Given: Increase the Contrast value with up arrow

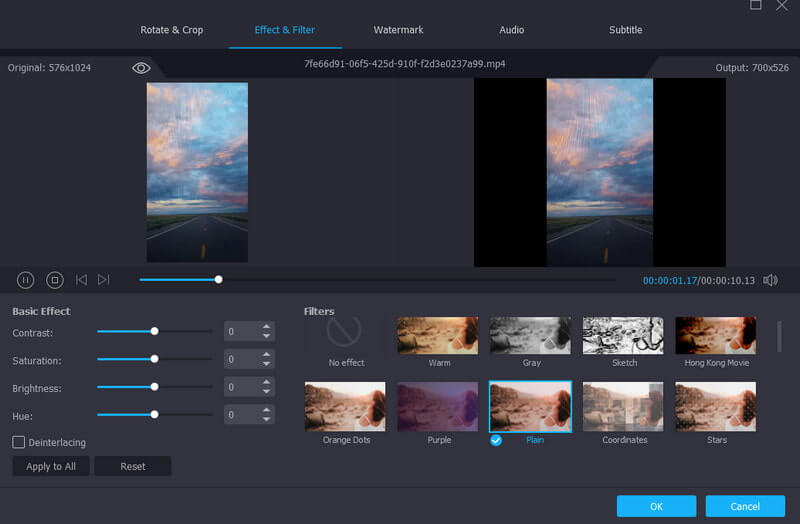Looking at the screenshot, I should tap(266, 326).
